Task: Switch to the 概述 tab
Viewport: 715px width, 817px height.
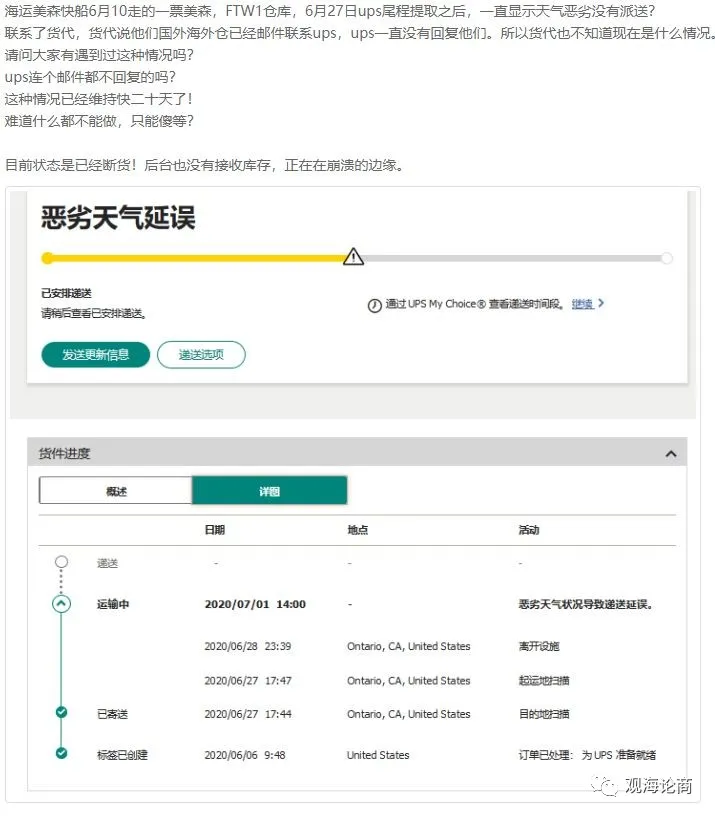Action: coord(116,491)
